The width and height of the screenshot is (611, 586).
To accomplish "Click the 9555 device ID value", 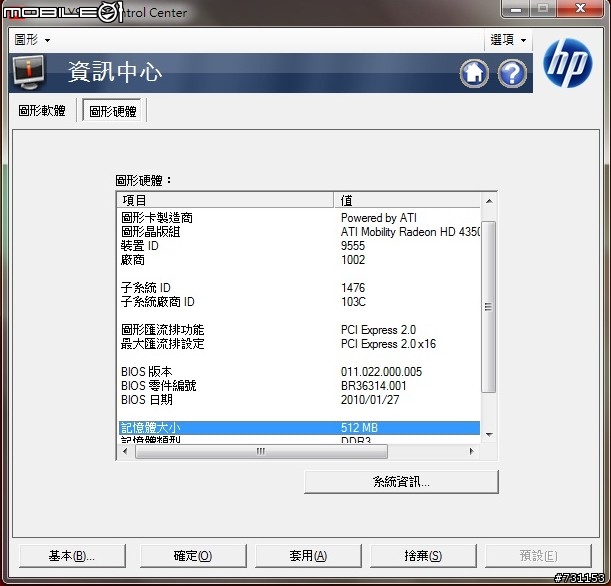I will click(x=353, y=246).
